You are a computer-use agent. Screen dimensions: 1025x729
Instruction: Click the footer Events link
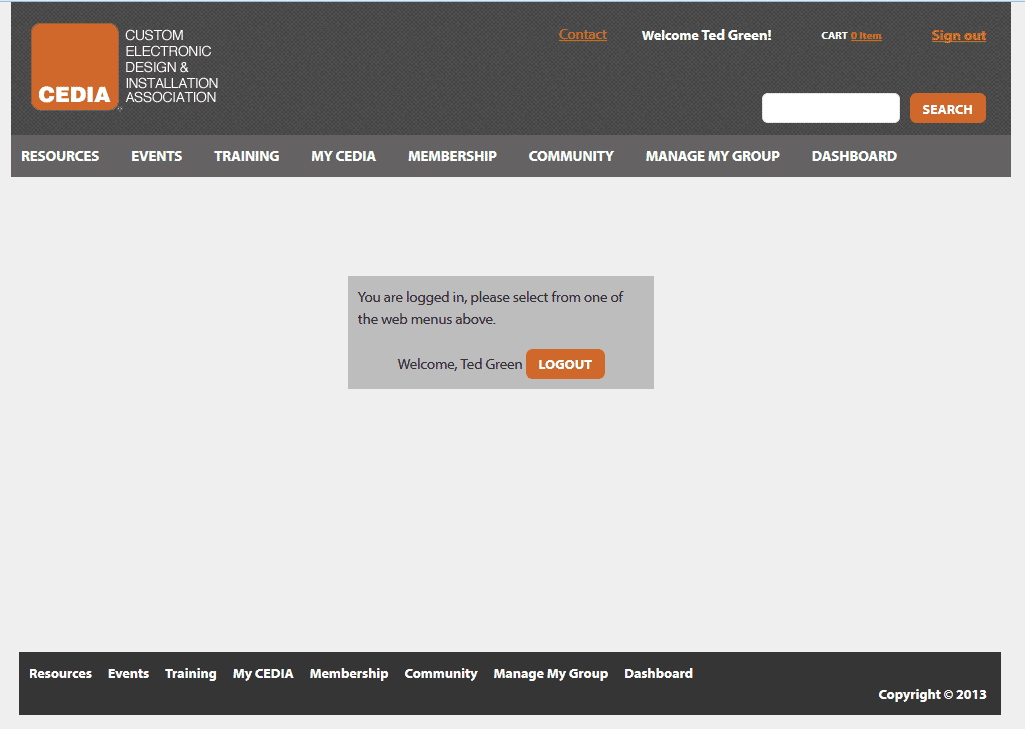128,673
